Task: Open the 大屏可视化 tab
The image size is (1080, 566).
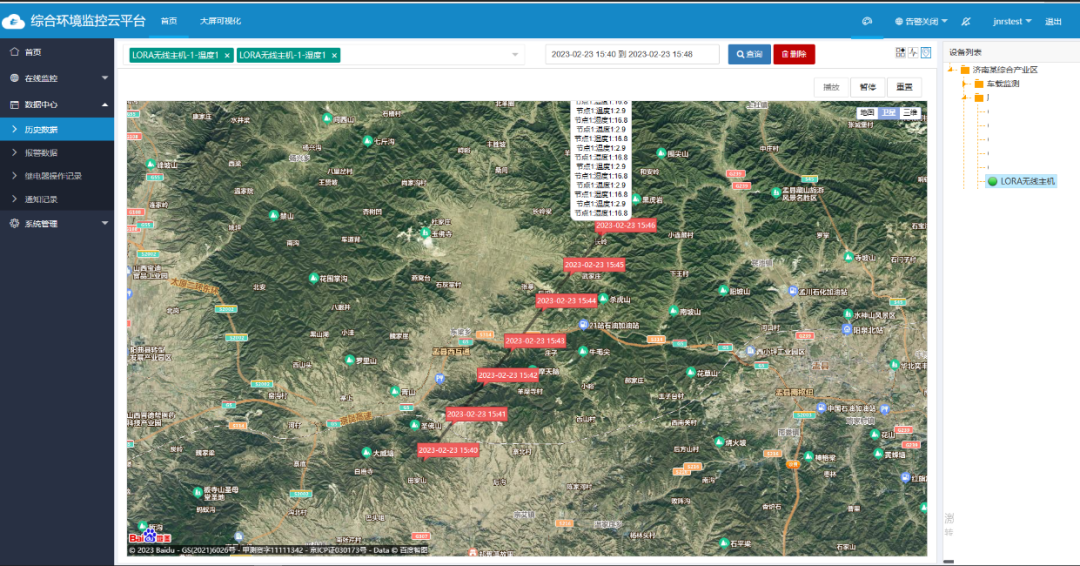Action: (220, 21)
